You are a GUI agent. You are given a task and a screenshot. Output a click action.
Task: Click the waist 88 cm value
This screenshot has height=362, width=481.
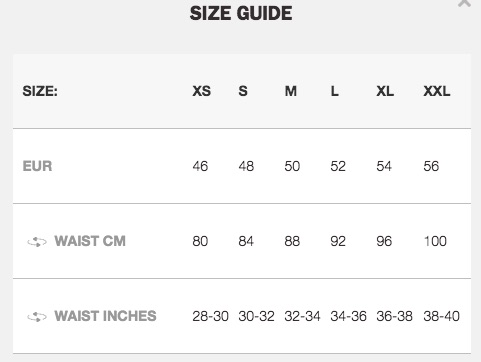click(292, 241)
